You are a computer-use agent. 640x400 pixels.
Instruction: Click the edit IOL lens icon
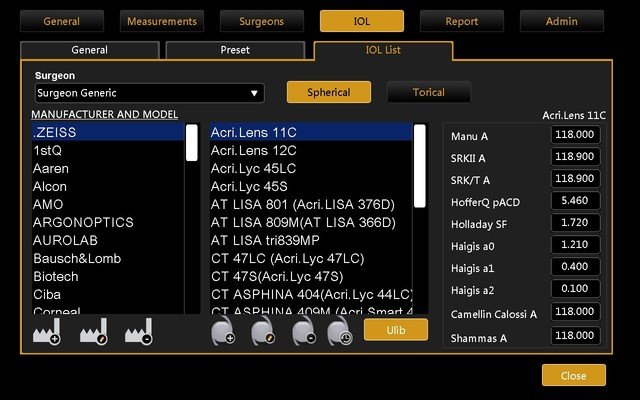point(263,332)
